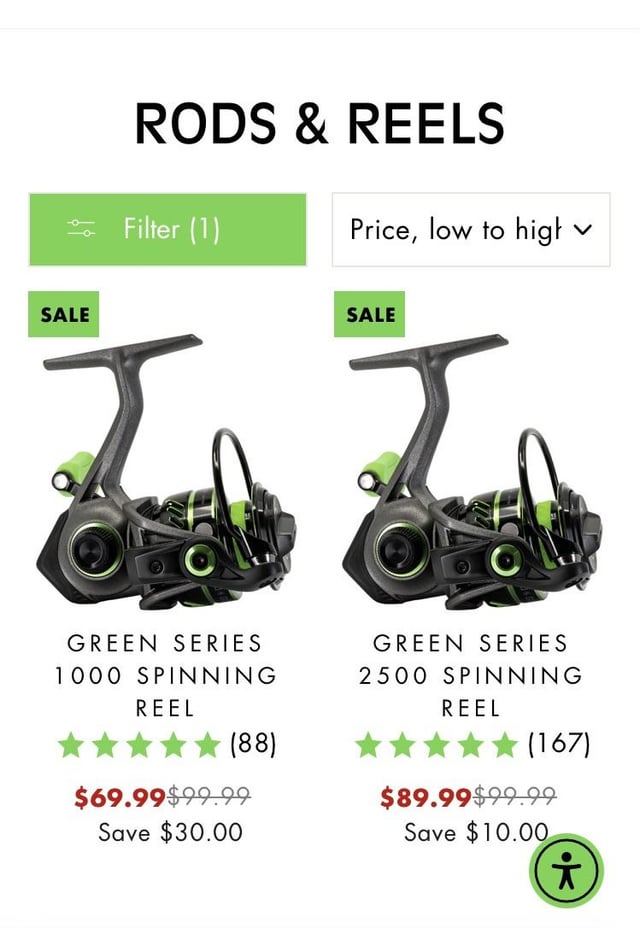The image size is (640, 928).
Task: Click the sort dropdown chevron arrow
Action: tap(583, 230)
